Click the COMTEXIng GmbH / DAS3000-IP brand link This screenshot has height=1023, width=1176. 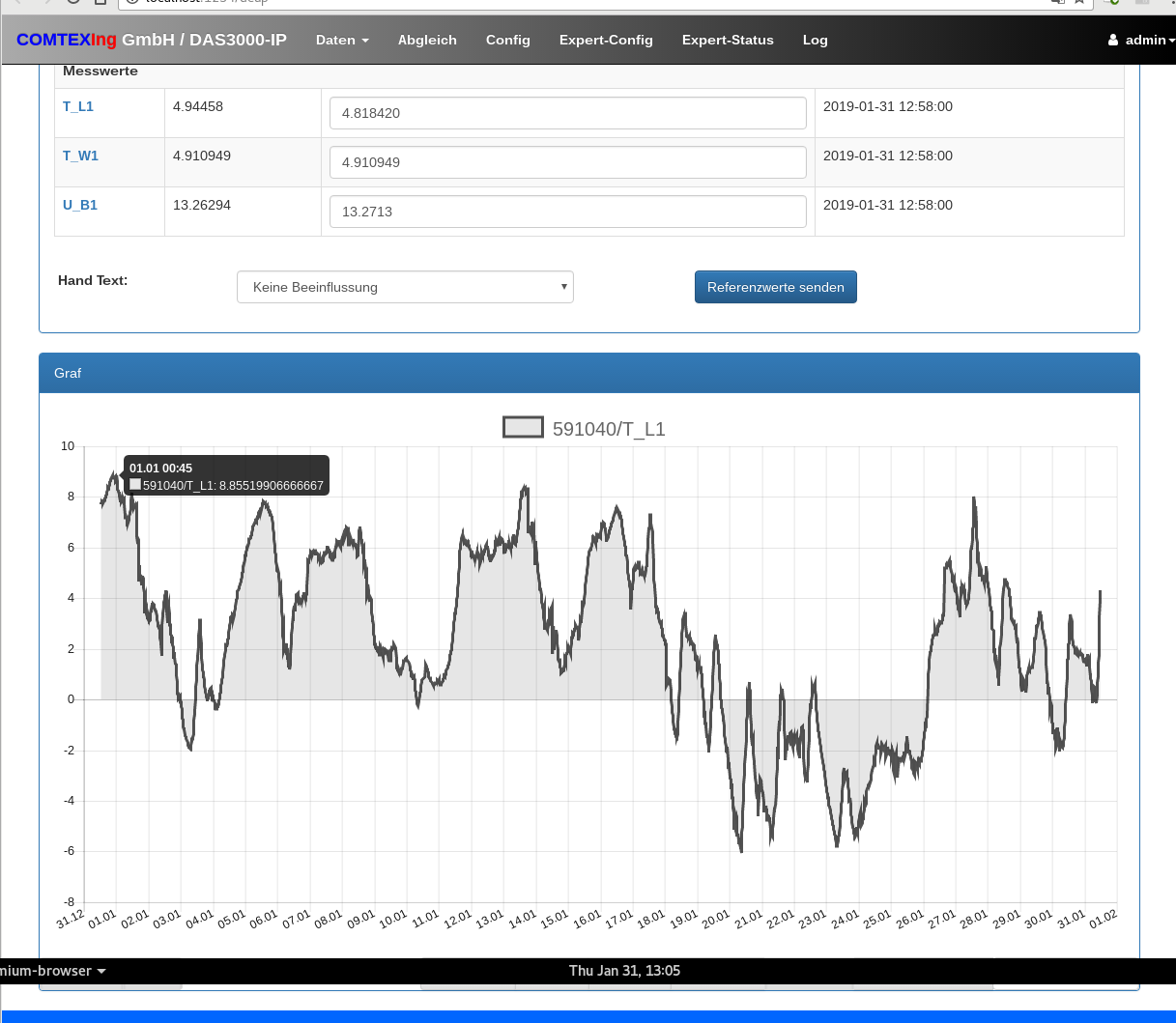152,41
